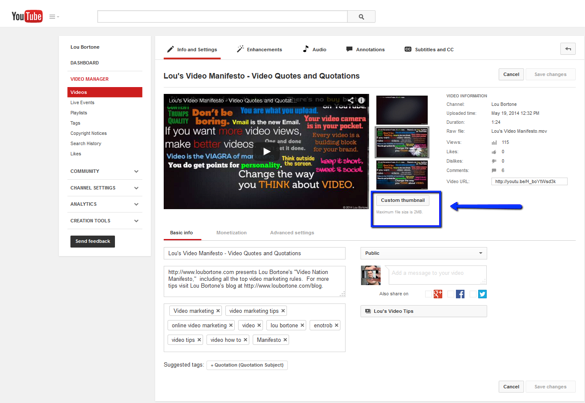Switch to the Audio tab
This screenshot has width=585, height=403.
pos(315,50)
